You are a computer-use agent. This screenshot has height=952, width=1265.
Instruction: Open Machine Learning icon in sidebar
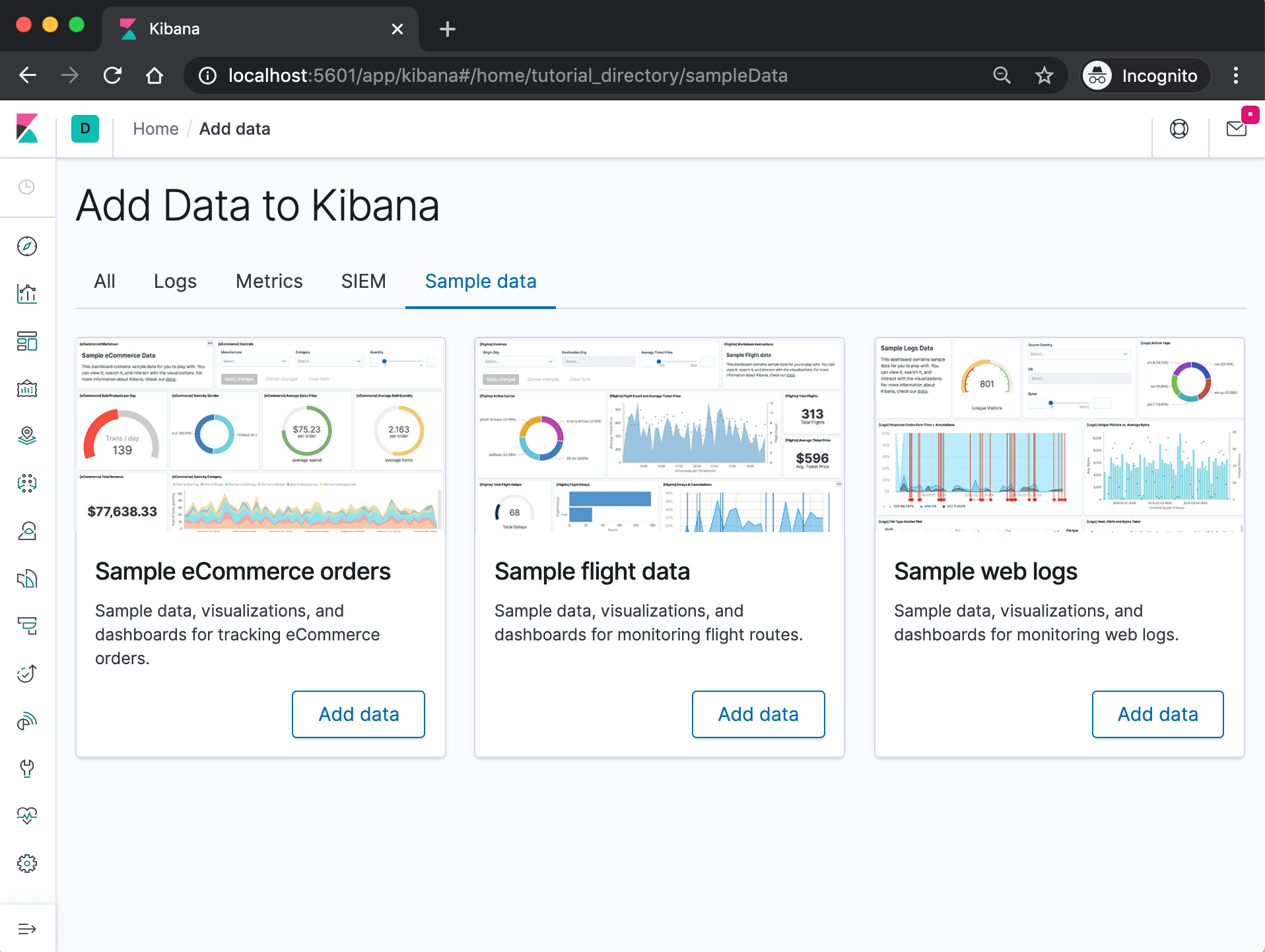(27, 483)
